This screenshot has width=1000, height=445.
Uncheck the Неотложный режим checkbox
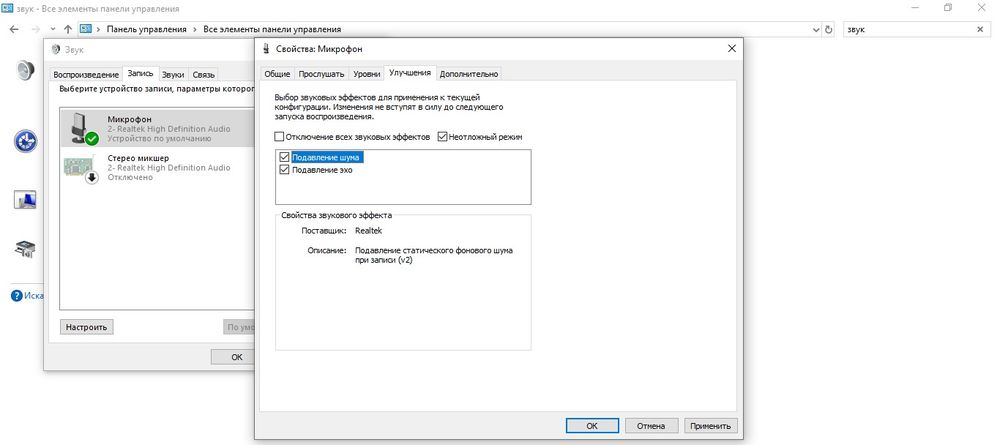tap(442, 136)
